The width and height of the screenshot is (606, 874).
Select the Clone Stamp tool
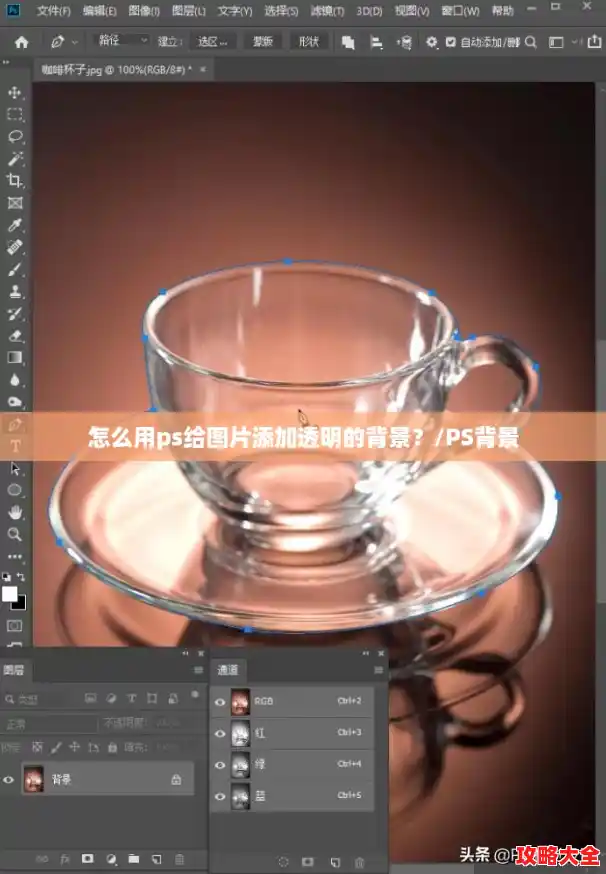point(15,291)
